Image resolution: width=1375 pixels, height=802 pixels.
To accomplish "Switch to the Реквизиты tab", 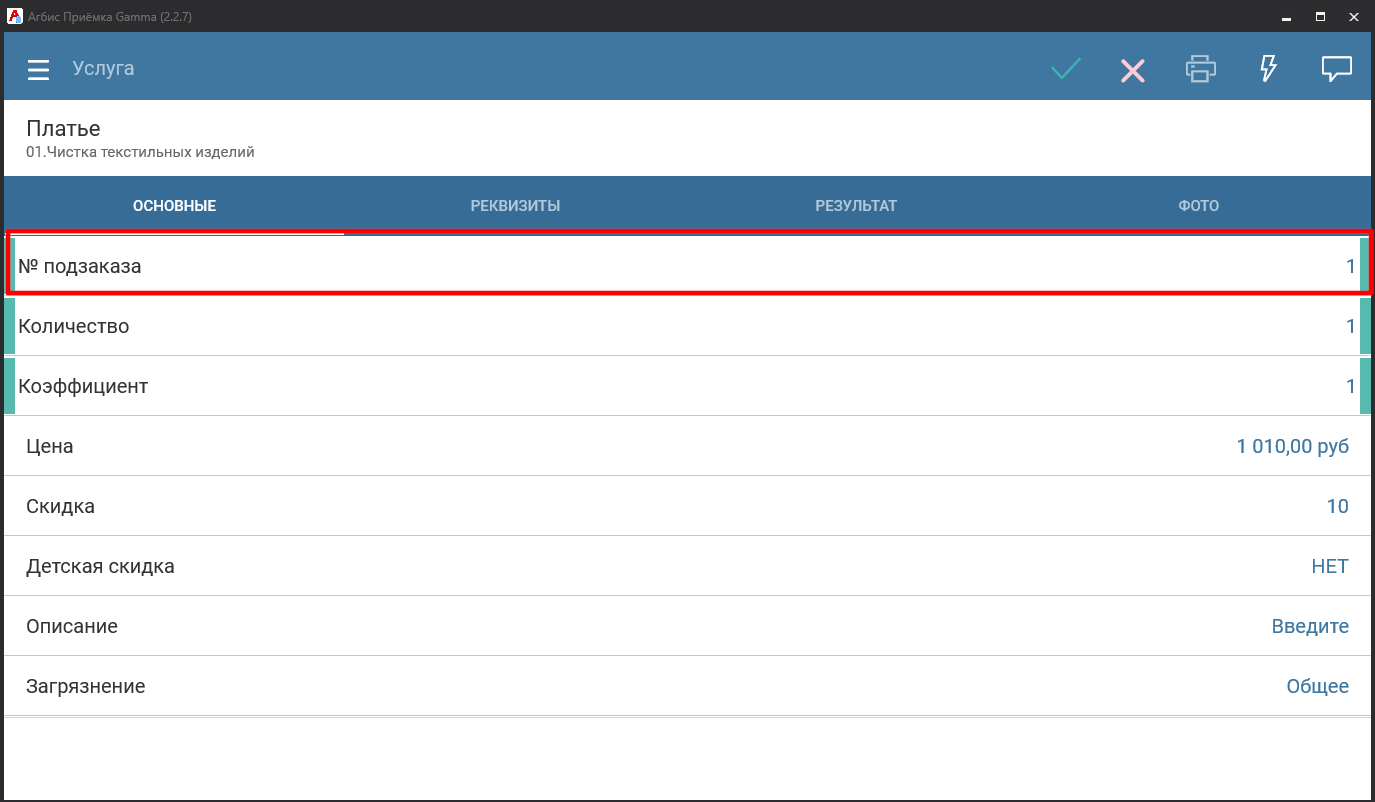I will [515, 206].
